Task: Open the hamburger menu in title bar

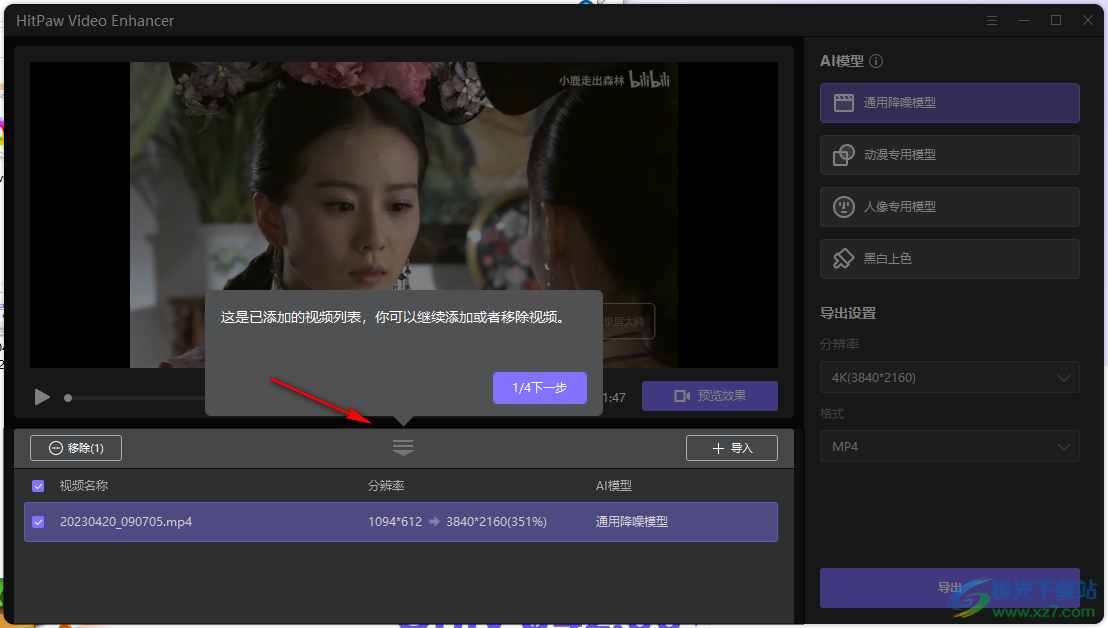Action: tap(992, 20)
